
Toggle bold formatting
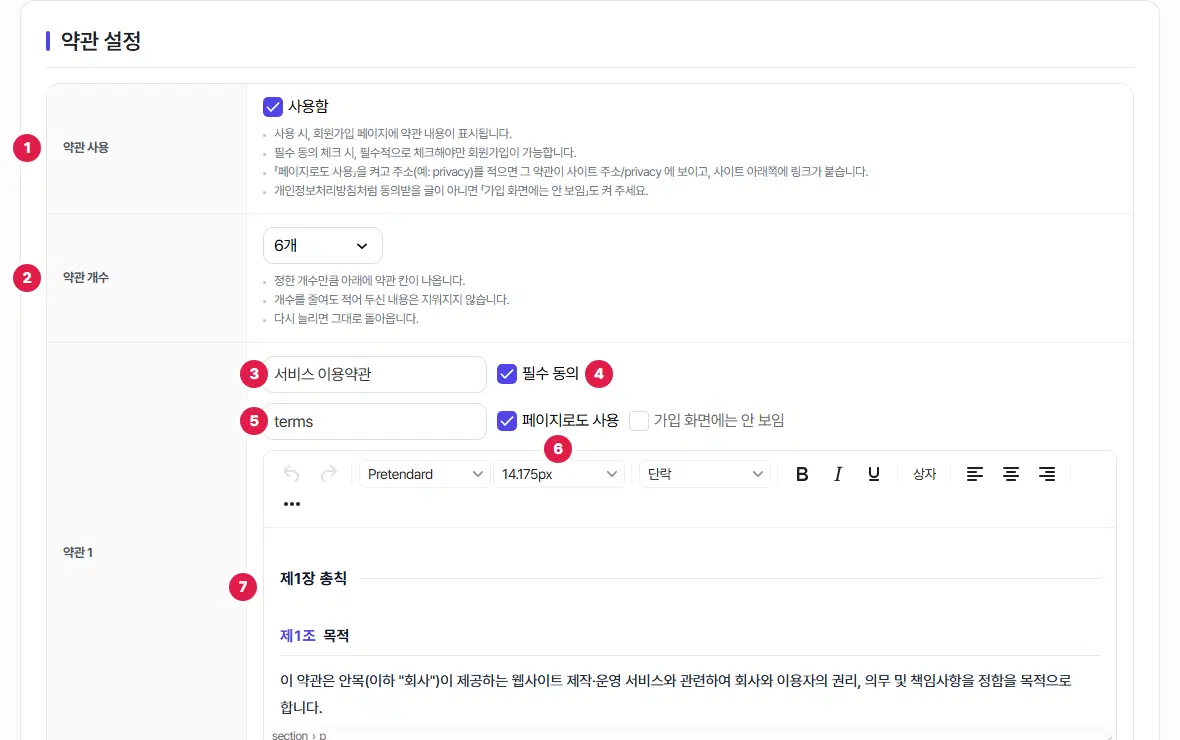pos(802,474)
